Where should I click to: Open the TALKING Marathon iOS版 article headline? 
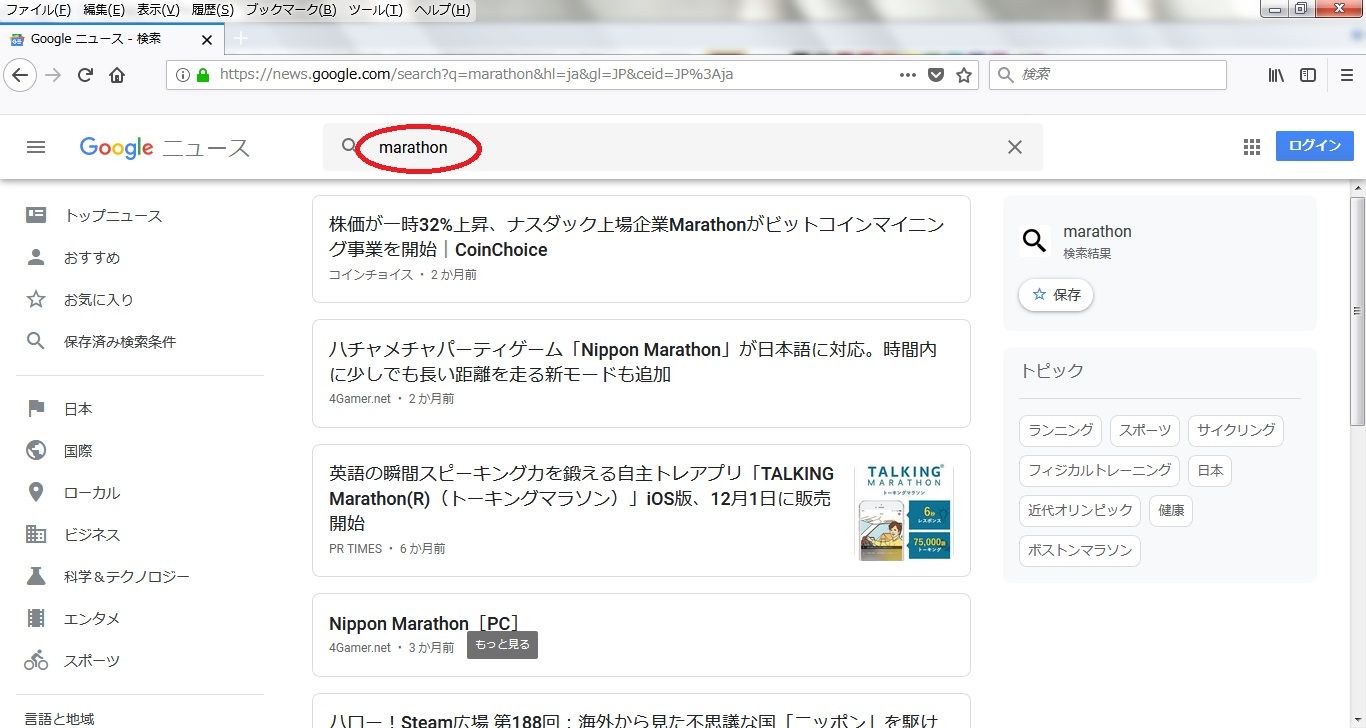pos(581,498)
